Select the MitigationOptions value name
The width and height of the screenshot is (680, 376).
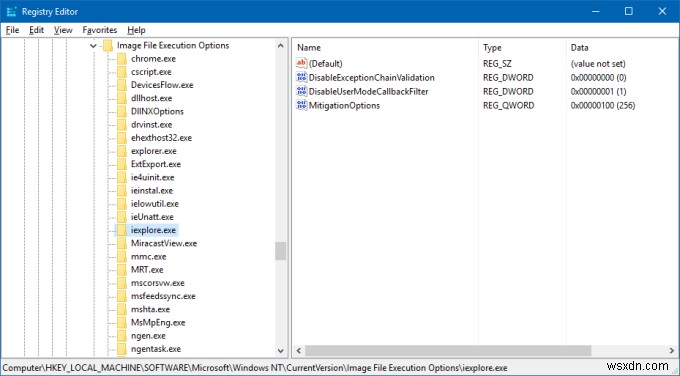(344, 105)
